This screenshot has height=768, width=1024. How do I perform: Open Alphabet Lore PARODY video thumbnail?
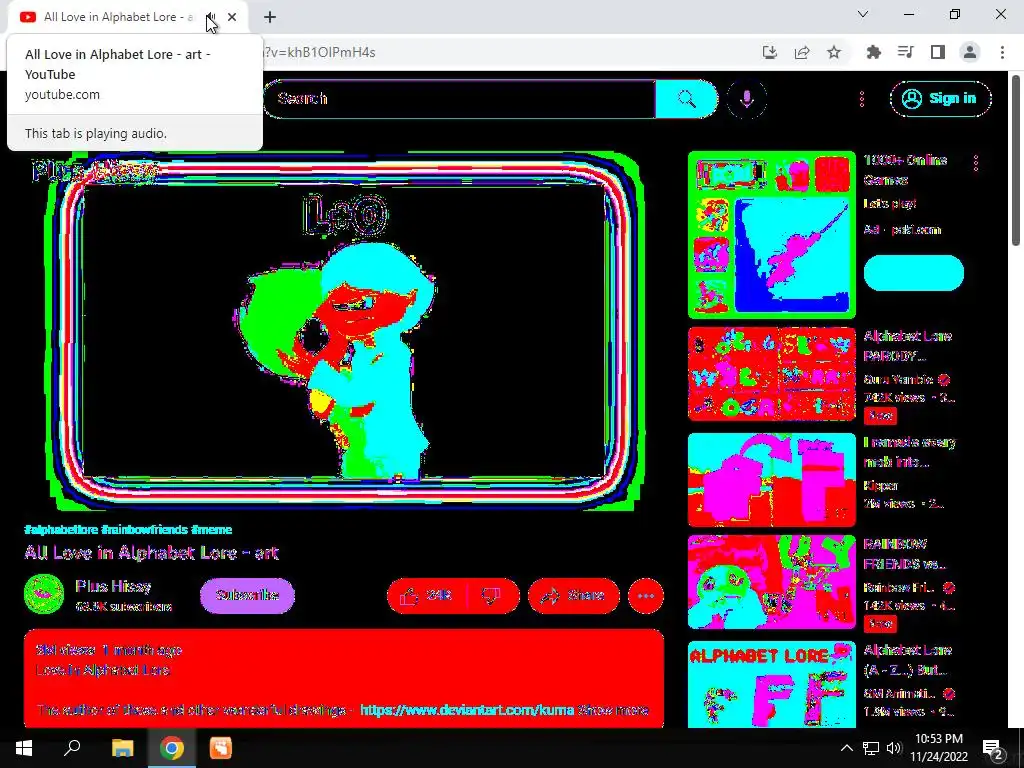771,374
